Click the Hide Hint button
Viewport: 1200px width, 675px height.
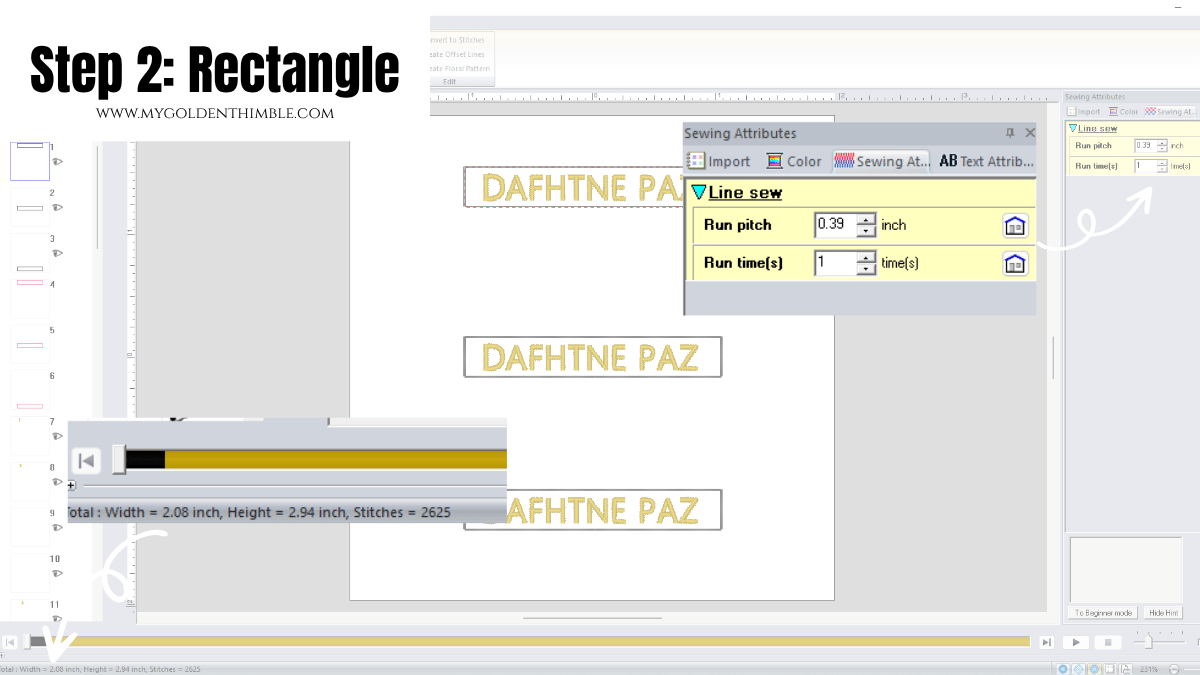pyautogui.click(x=1162, y=612)
